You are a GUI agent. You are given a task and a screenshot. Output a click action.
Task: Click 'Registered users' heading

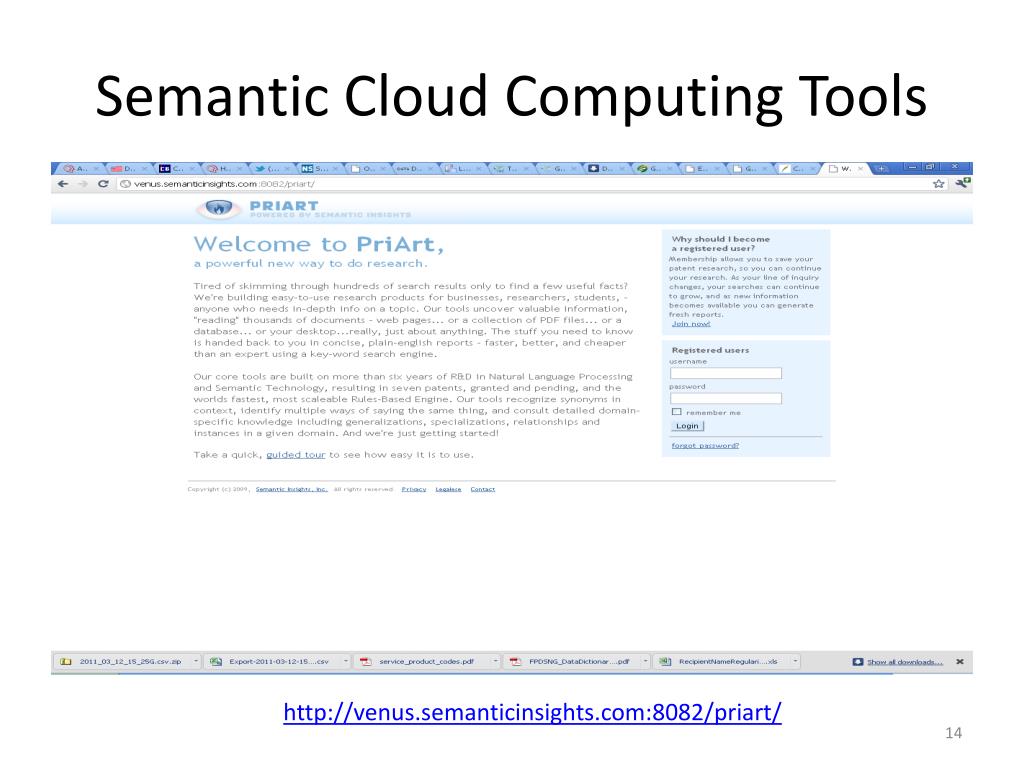click(710, 350)
